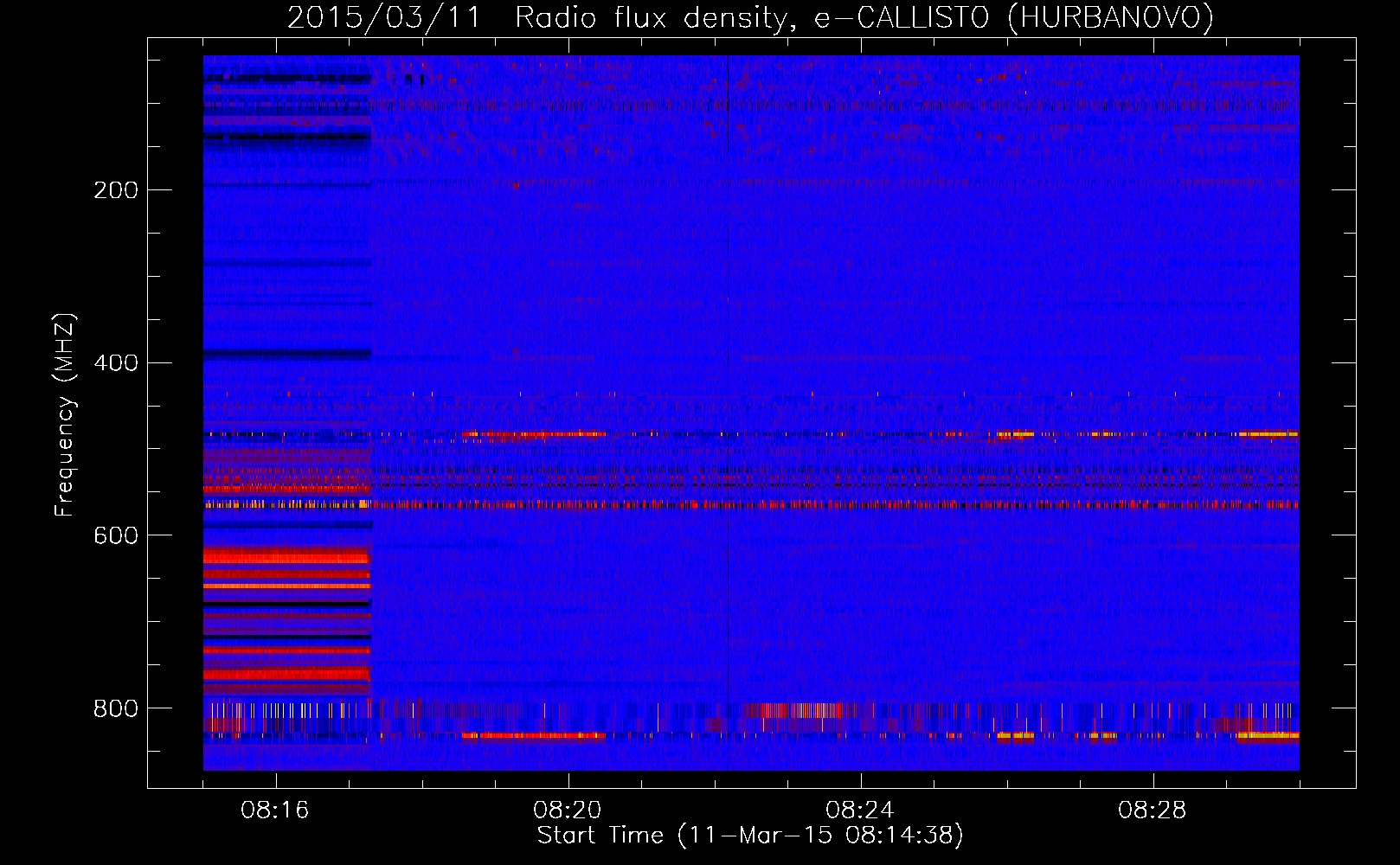The width and height of the screenshot is (1400, 865).
Task: Select the 08:28 time tick label
Action: tap(1153, 811)
